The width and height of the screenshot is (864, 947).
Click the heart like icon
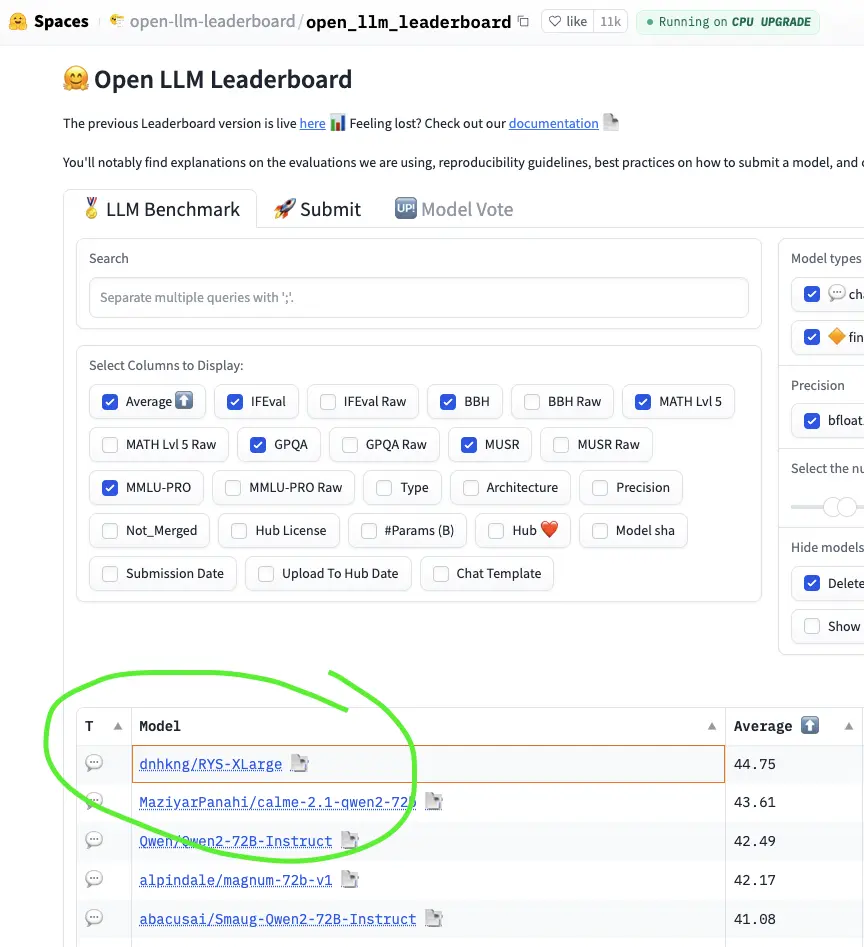[555, 22]
